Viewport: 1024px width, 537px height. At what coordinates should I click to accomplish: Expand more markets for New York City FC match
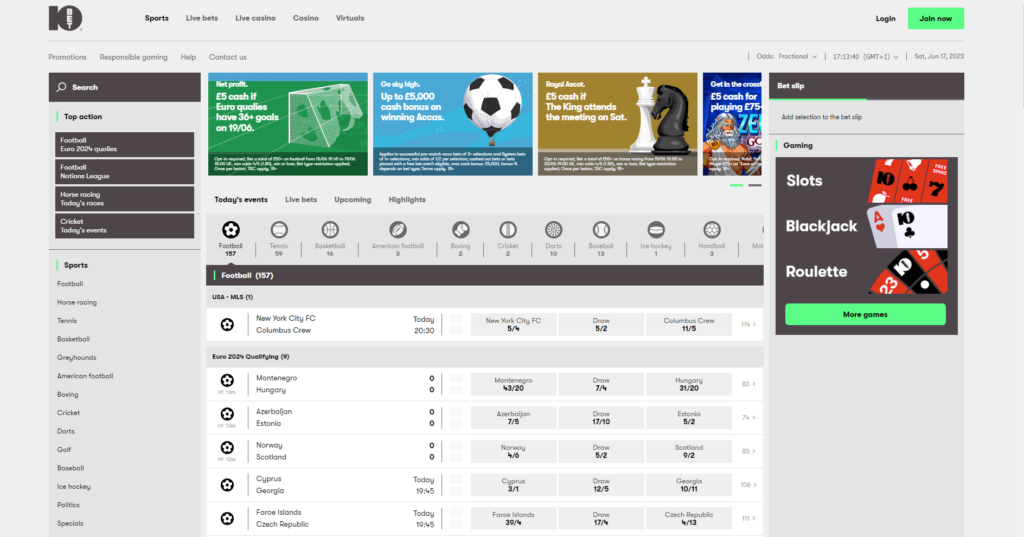748,325
